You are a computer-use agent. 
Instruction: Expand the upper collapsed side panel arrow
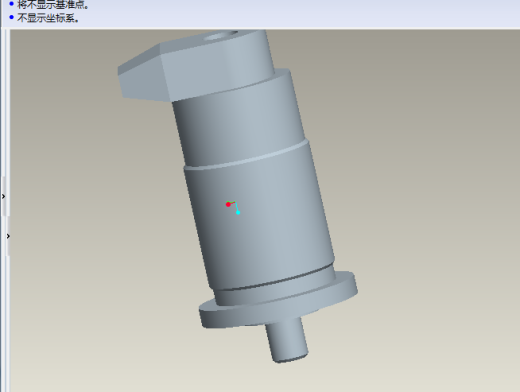coord(4,196)
